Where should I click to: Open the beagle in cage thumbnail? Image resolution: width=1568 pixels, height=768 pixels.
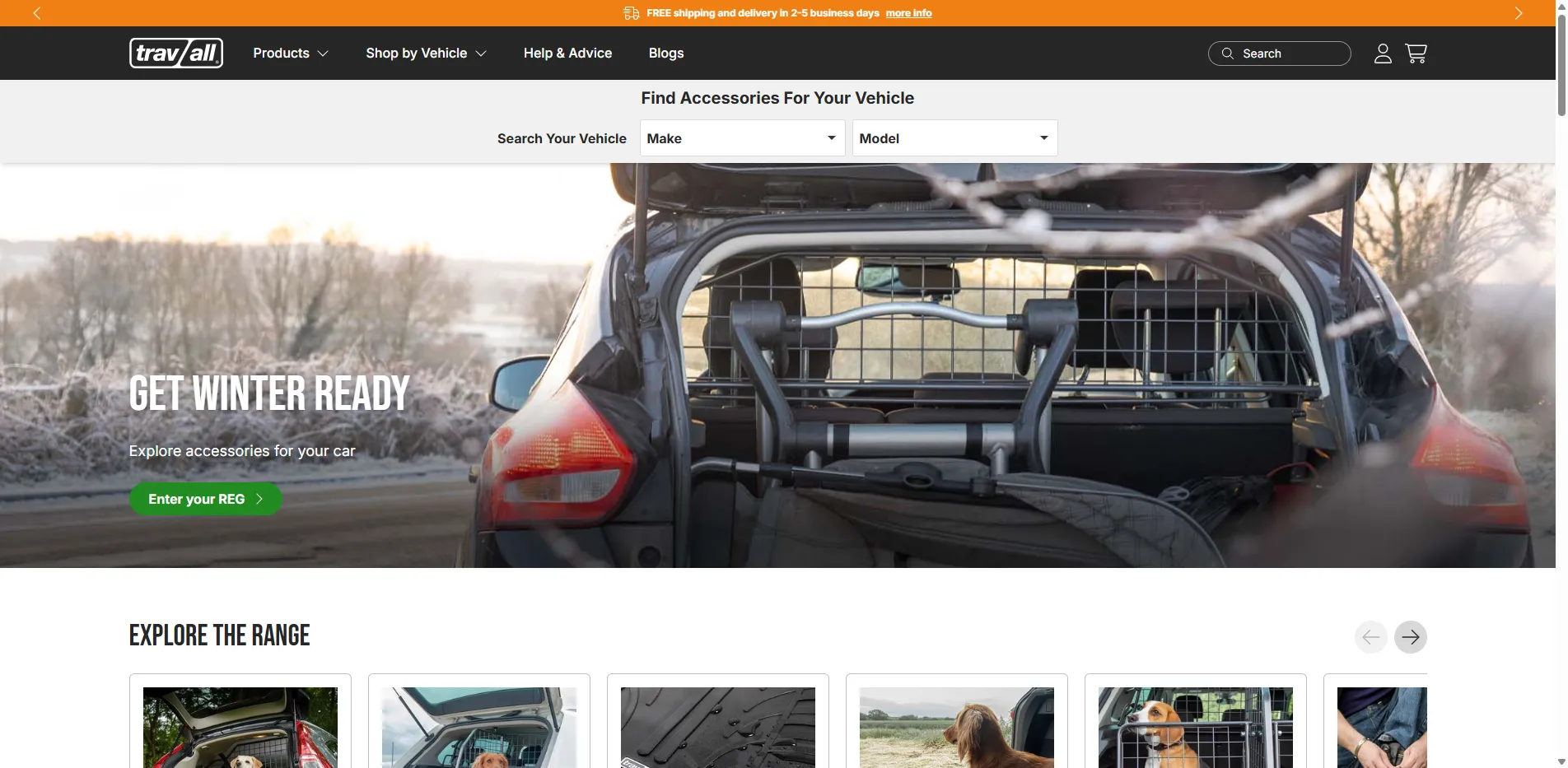tap(1195, 727)
